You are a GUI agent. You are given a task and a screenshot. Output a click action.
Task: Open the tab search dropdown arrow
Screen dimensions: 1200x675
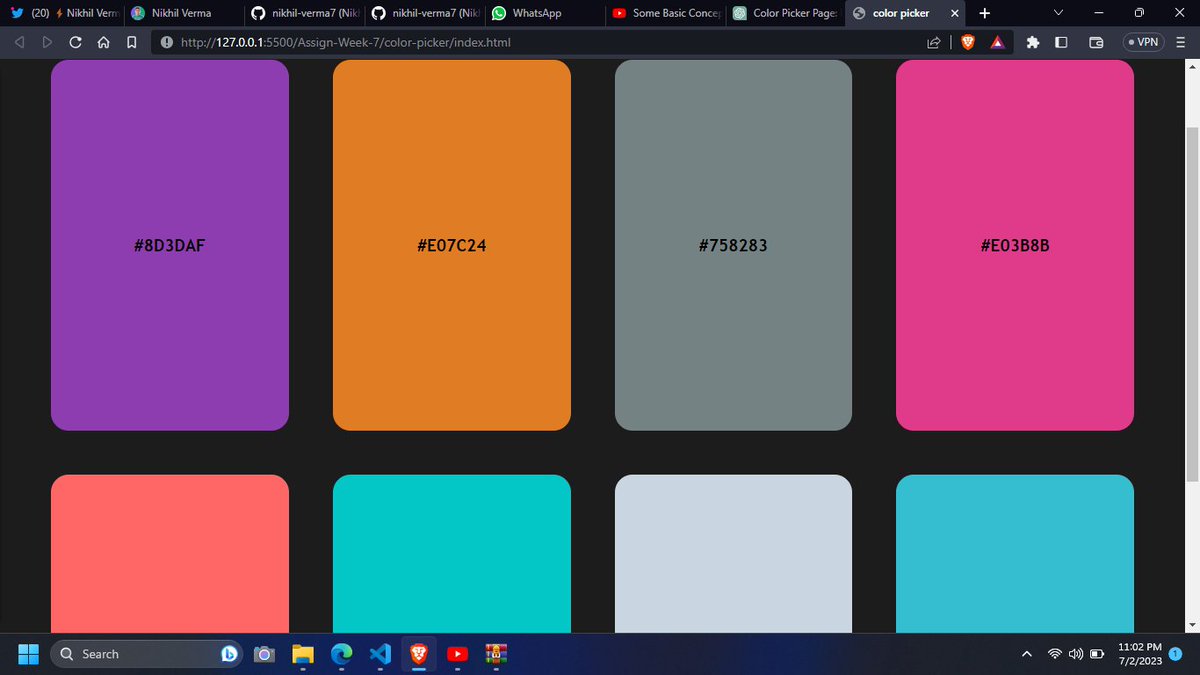click(x=1058, y=13)
